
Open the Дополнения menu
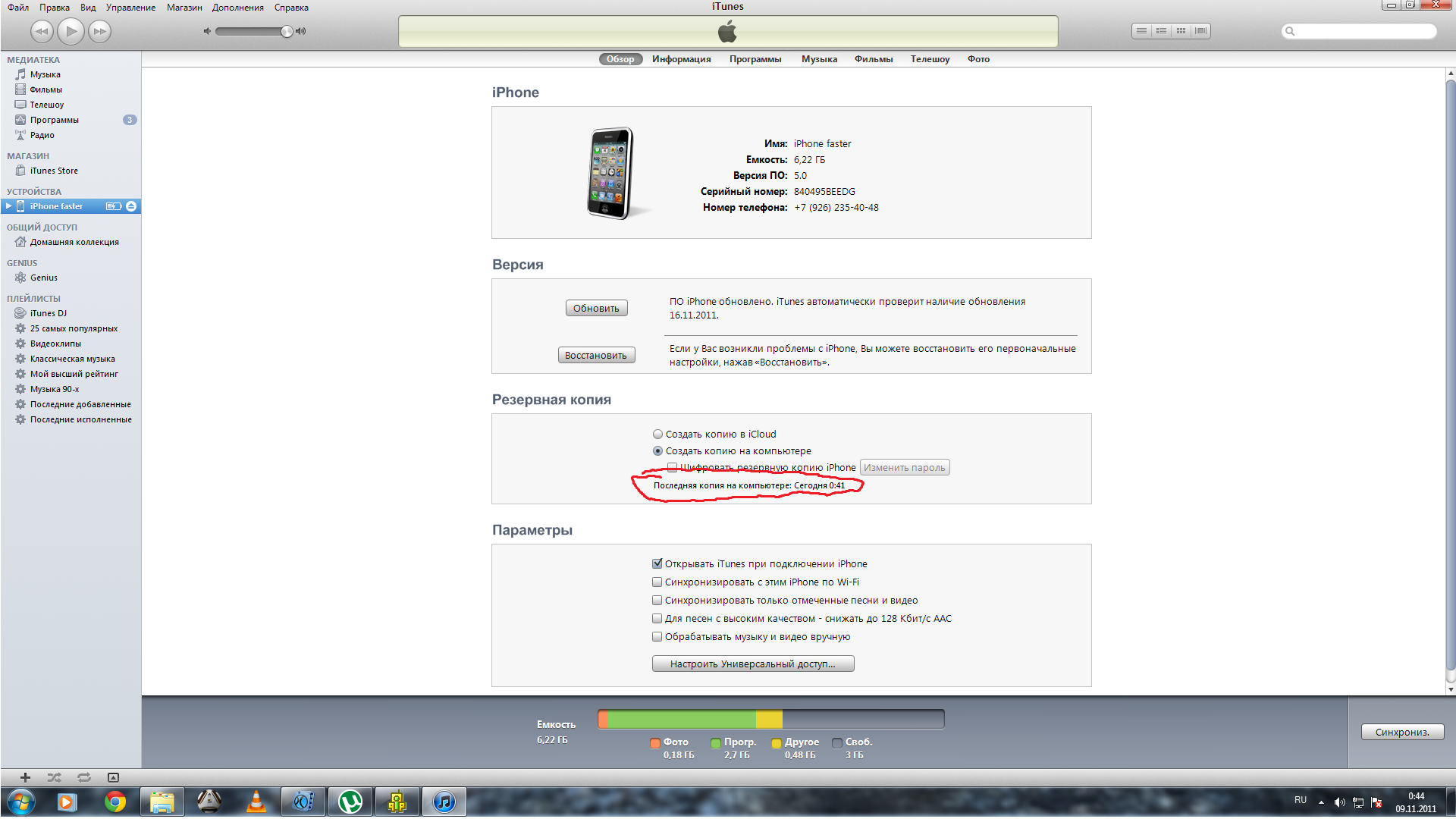[238, 8]
